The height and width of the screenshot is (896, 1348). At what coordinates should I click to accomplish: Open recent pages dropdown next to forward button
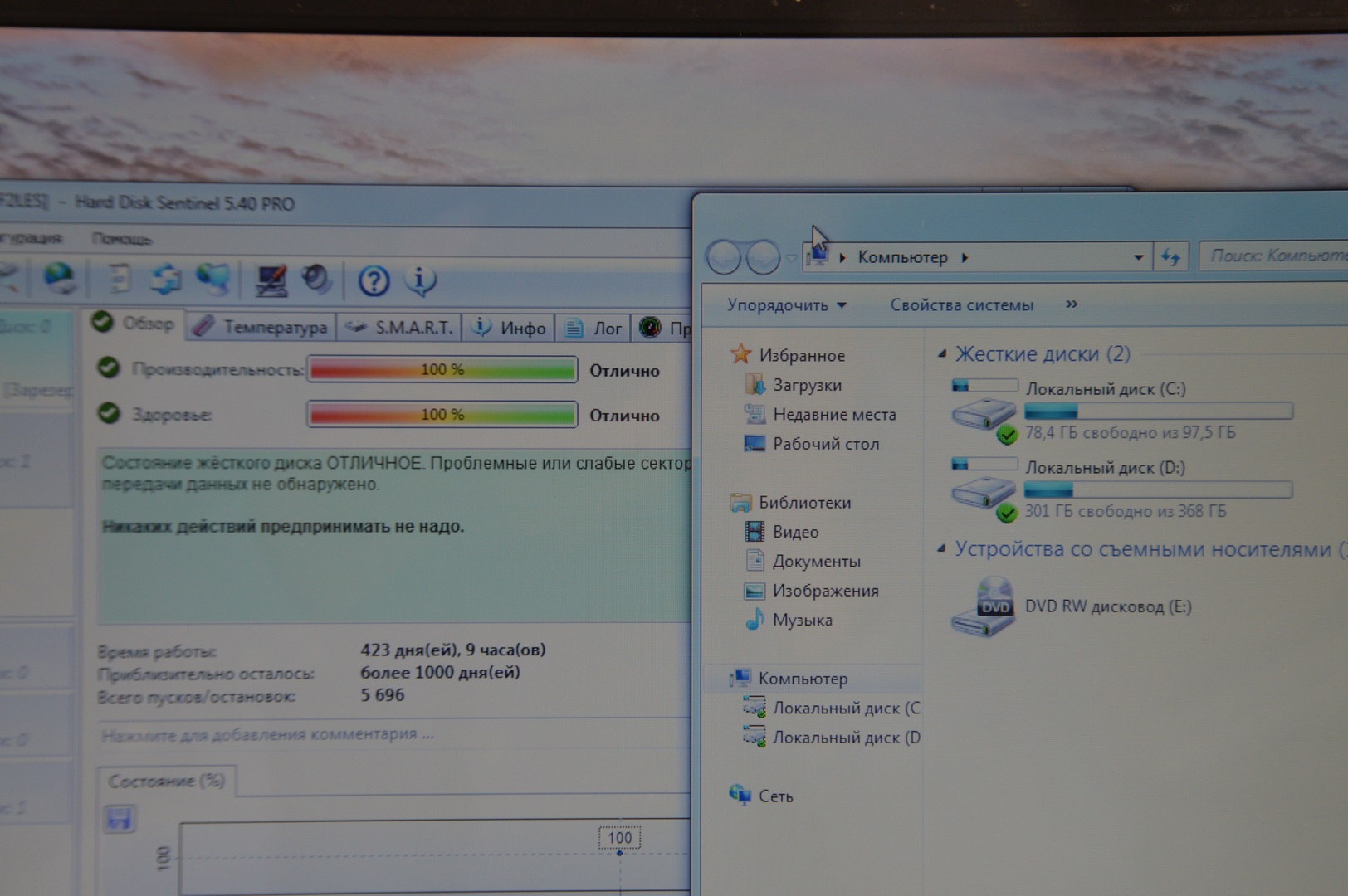[x=791, y=258]
